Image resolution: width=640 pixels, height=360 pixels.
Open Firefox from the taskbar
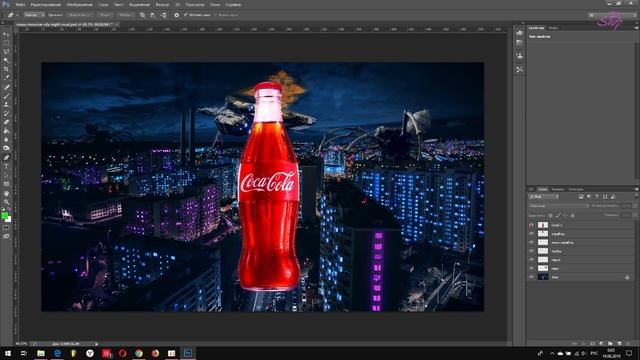click(x=155, y=353)
